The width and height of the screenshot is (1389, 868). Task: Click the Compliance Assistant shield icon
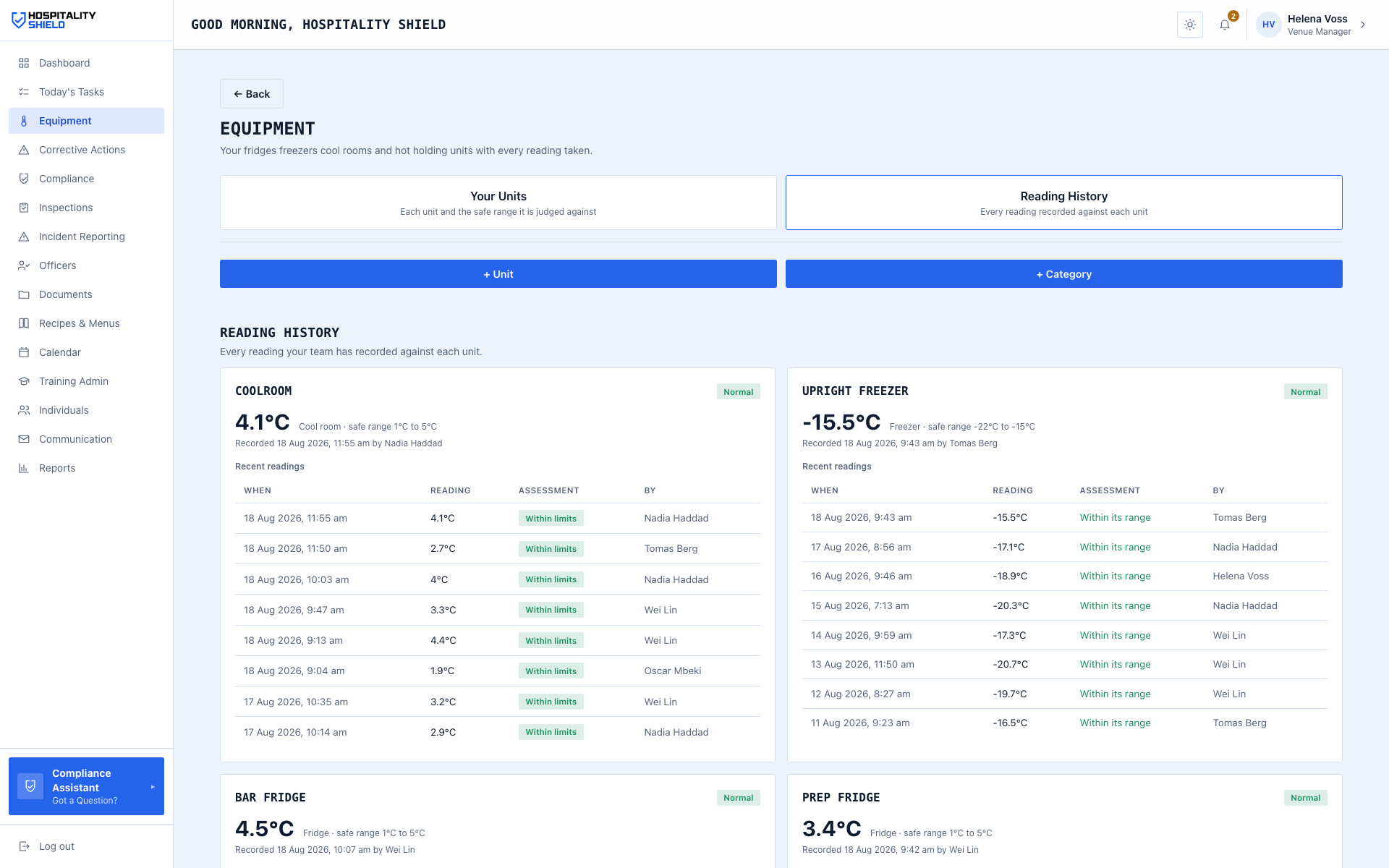30,786
